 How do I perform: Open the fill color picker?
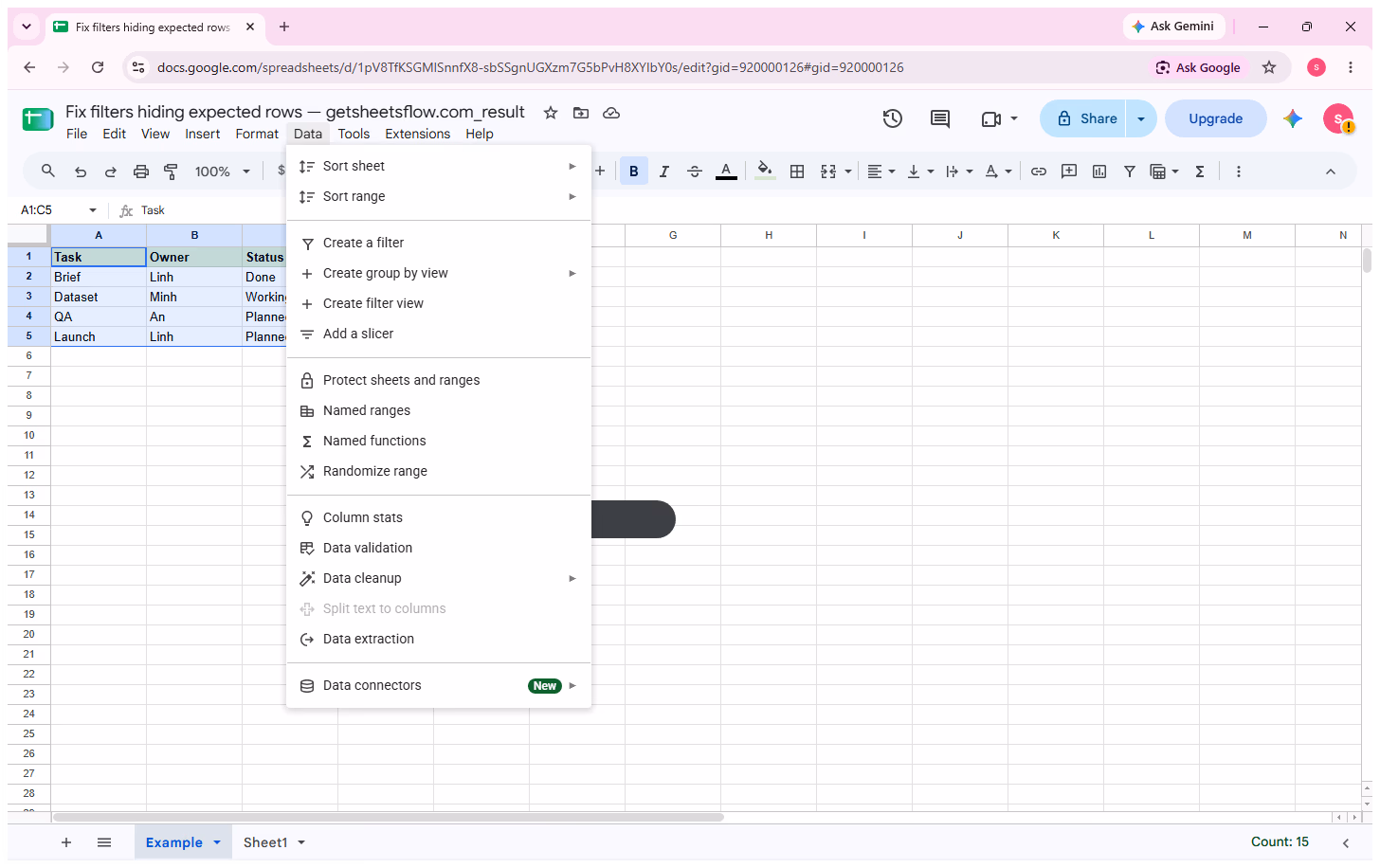(x=765, y=172)
